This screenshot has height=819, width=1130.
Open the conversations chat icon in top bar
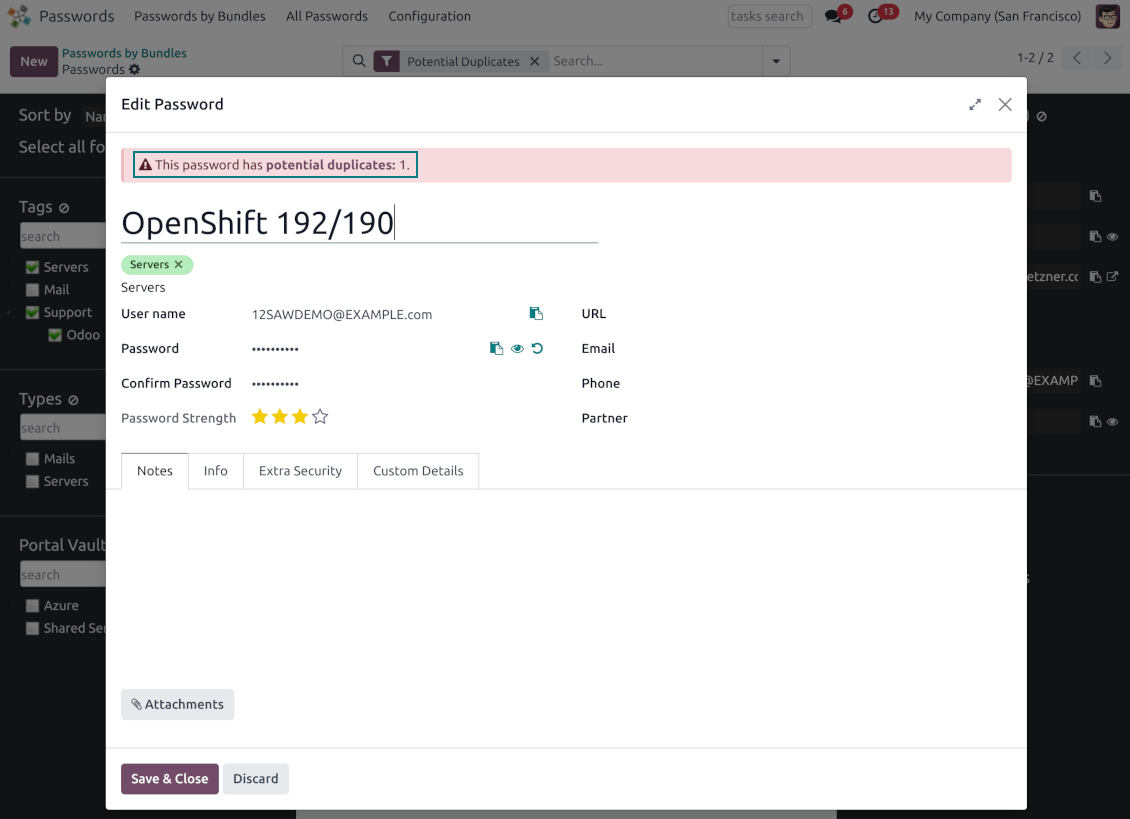pyautogui.click(x=833, y=17)
